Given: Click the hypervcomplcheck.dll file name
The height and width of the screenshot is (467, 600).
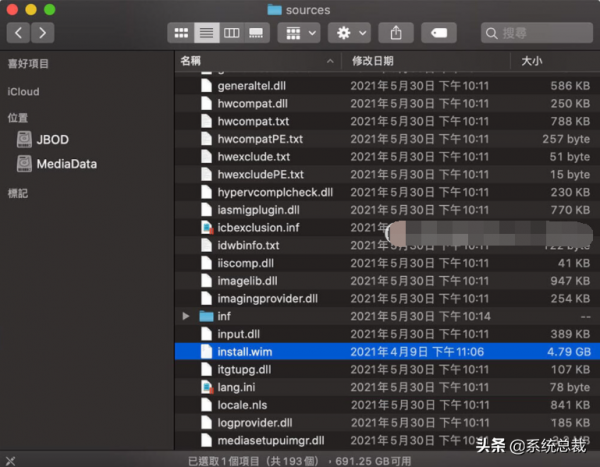Looking at the screenshot, I should click(275, 192).
